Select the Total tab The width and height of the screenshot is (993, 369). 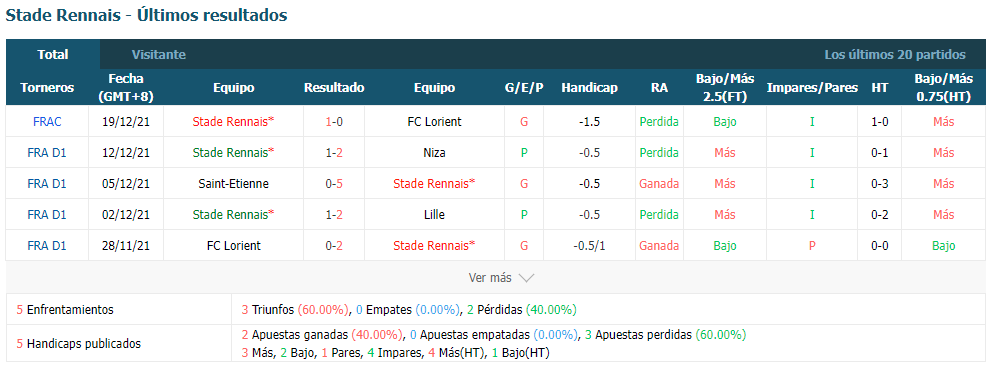53,54
